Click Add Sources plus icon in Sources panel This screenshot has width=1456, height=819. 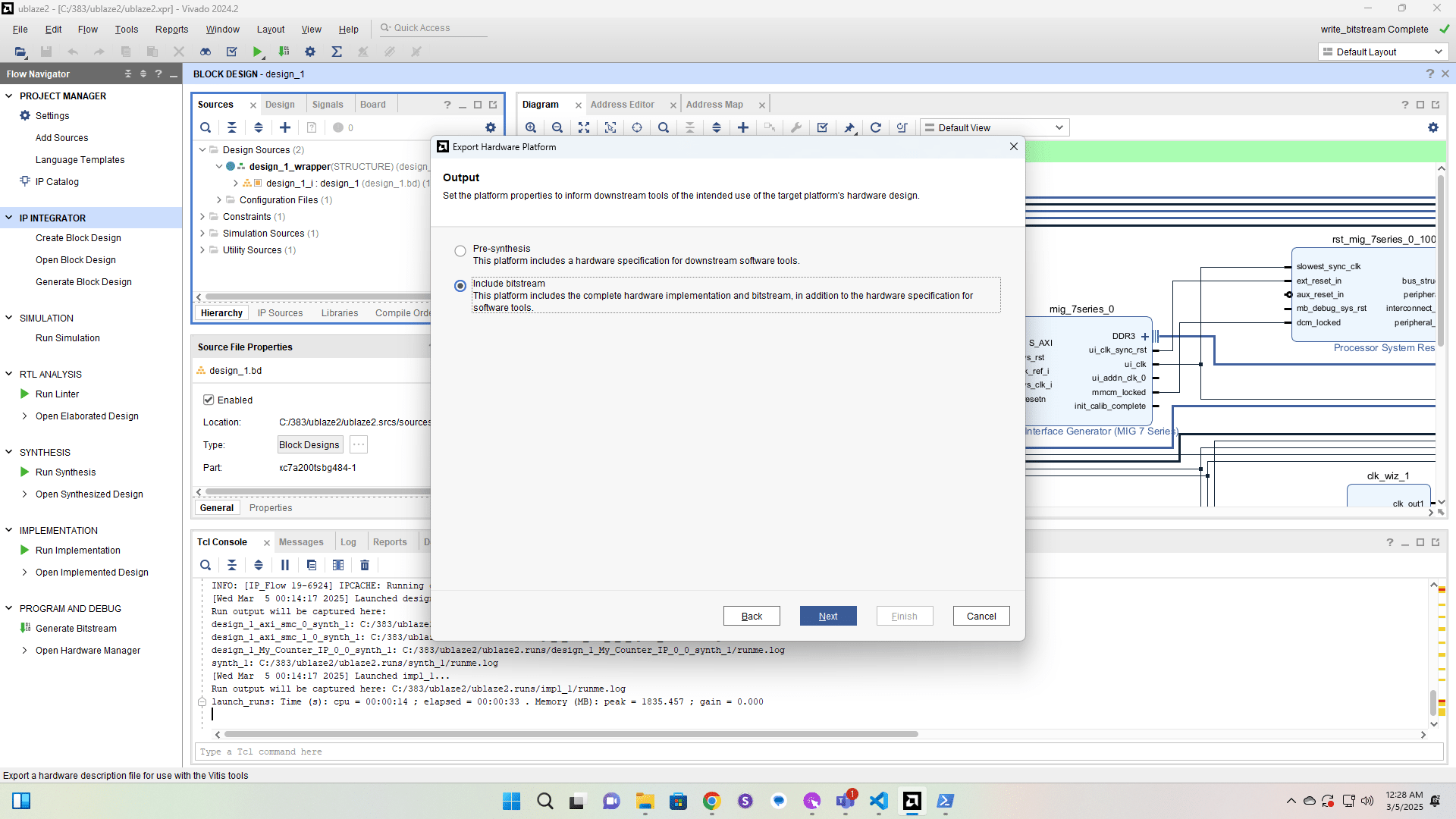tap(285, 127)
